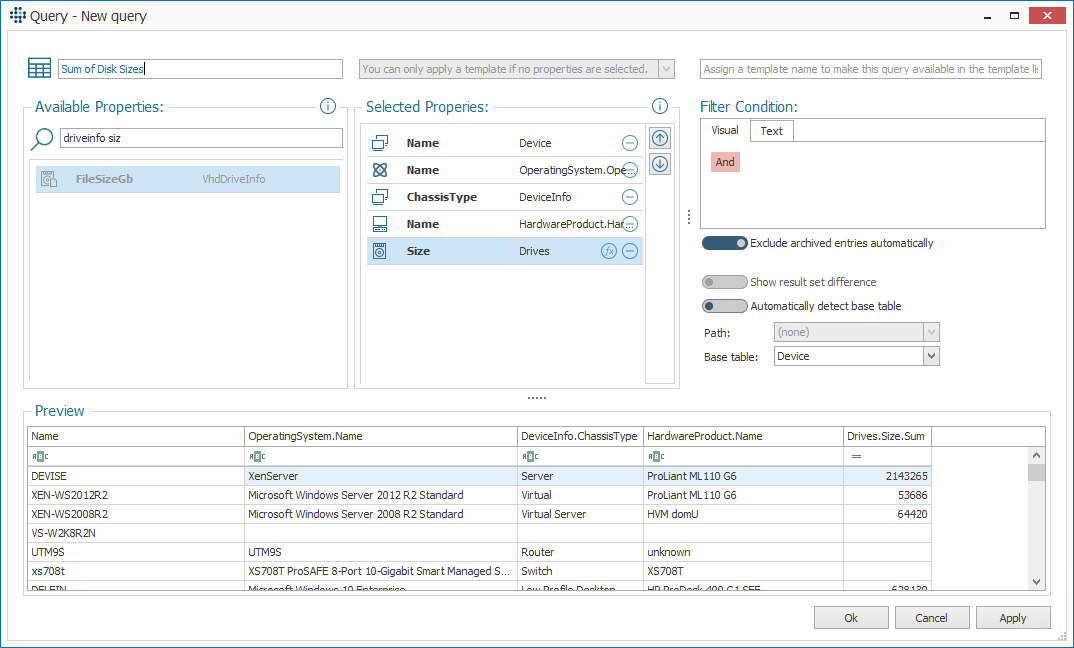Toggle Exclude archived entries automatically
Viewport: 1074px width, 648px height.
coord(725,243)
